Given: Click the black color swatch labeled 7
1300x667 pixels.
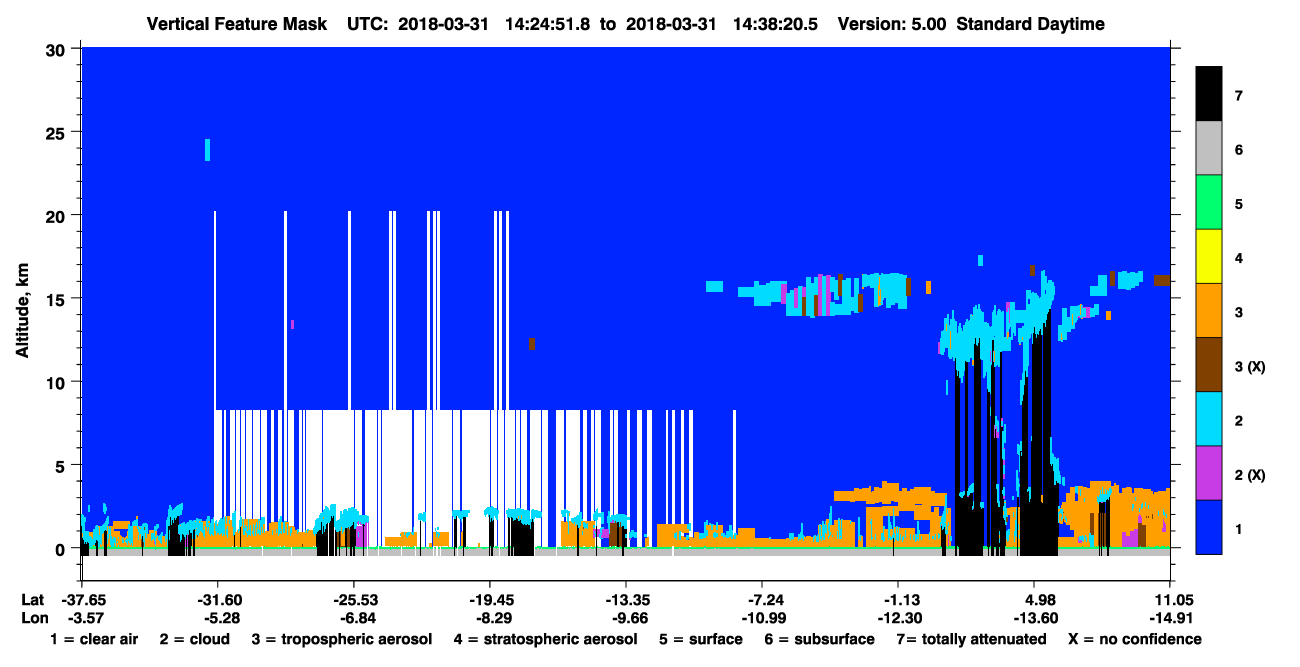Looking at the screenshot, I should pos(1209,94).
